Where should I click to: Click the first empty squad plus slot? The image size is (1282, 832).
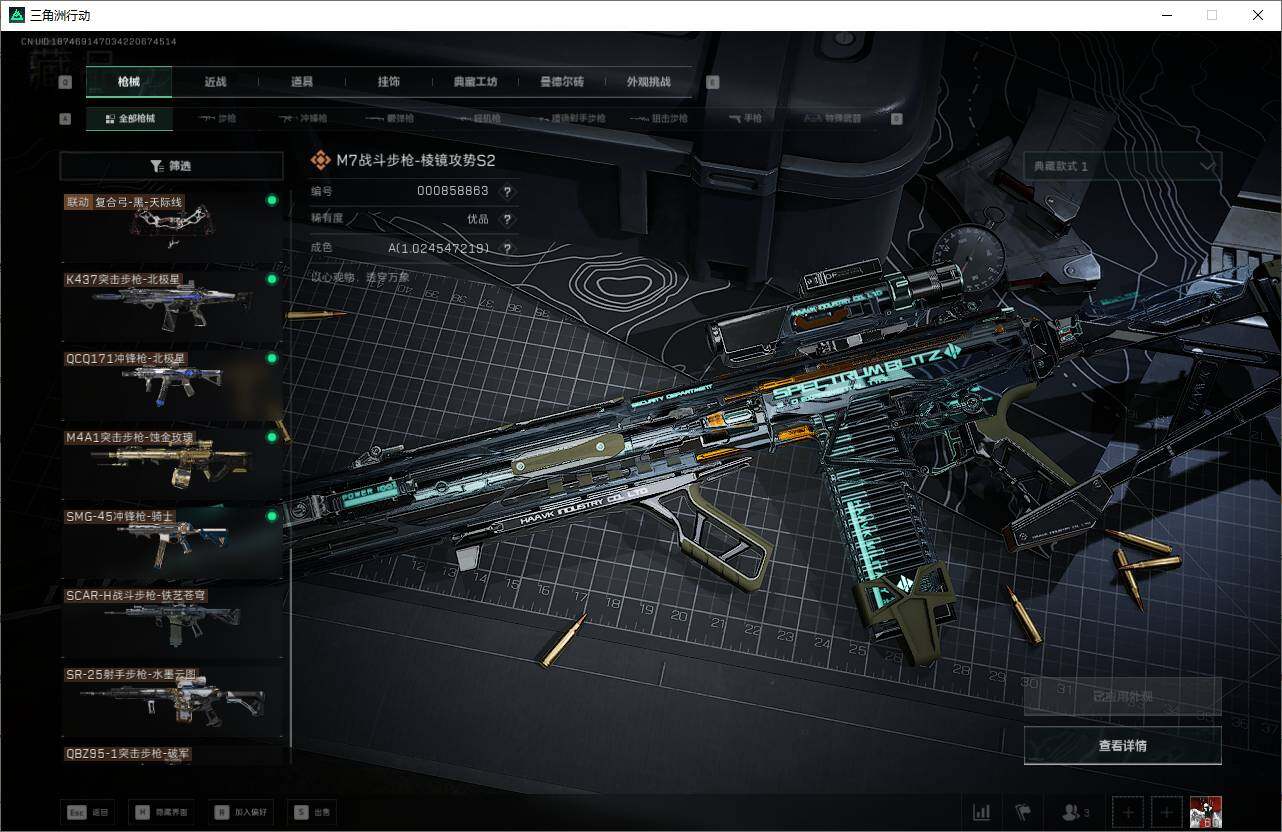1128,812
